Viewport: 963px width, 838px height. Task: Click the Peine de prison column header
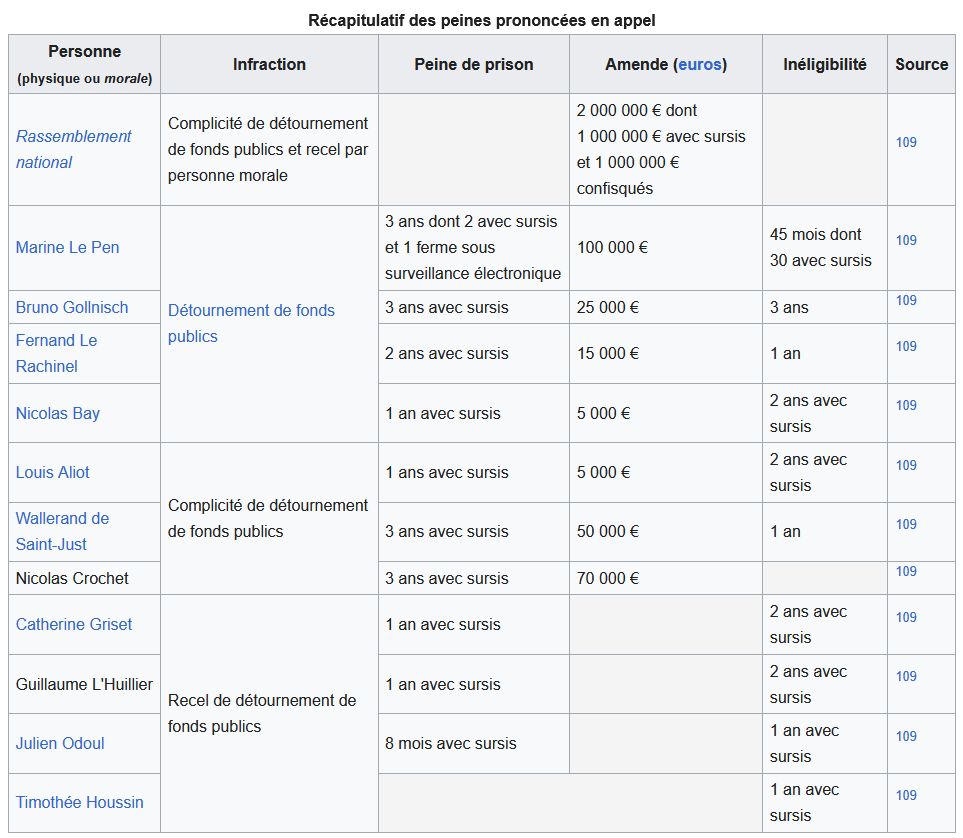pyautogui.click(x=474, y=64)
